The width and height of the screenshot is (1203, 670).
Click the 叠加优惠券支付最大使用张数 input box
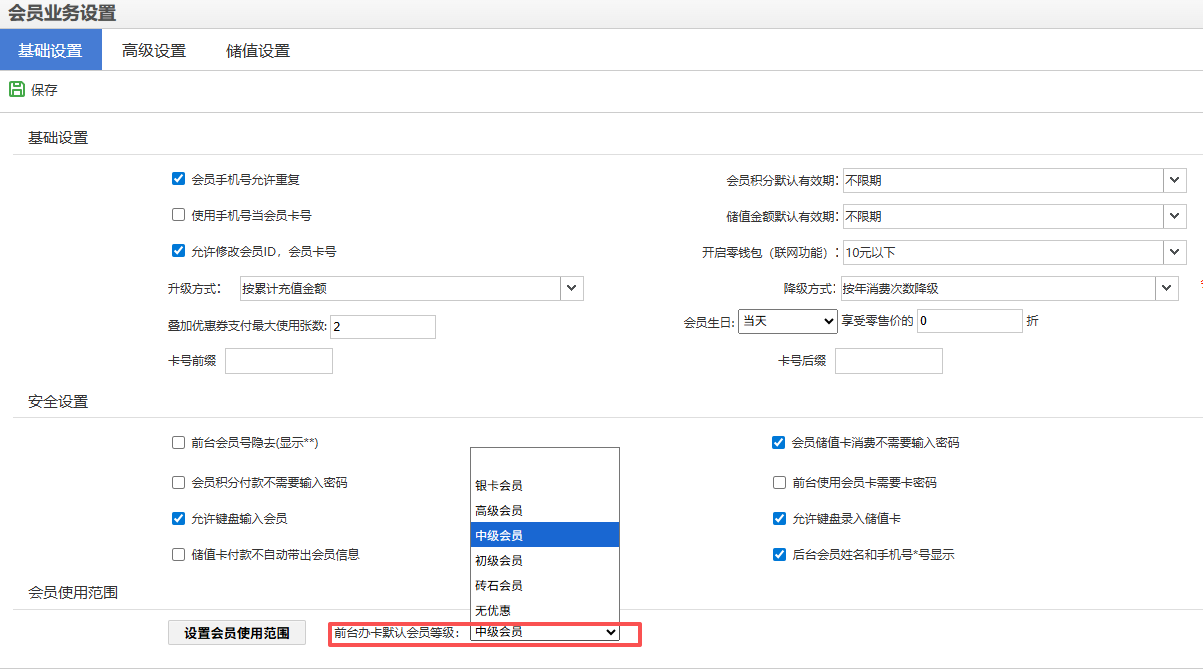click(x=383, y=327)
